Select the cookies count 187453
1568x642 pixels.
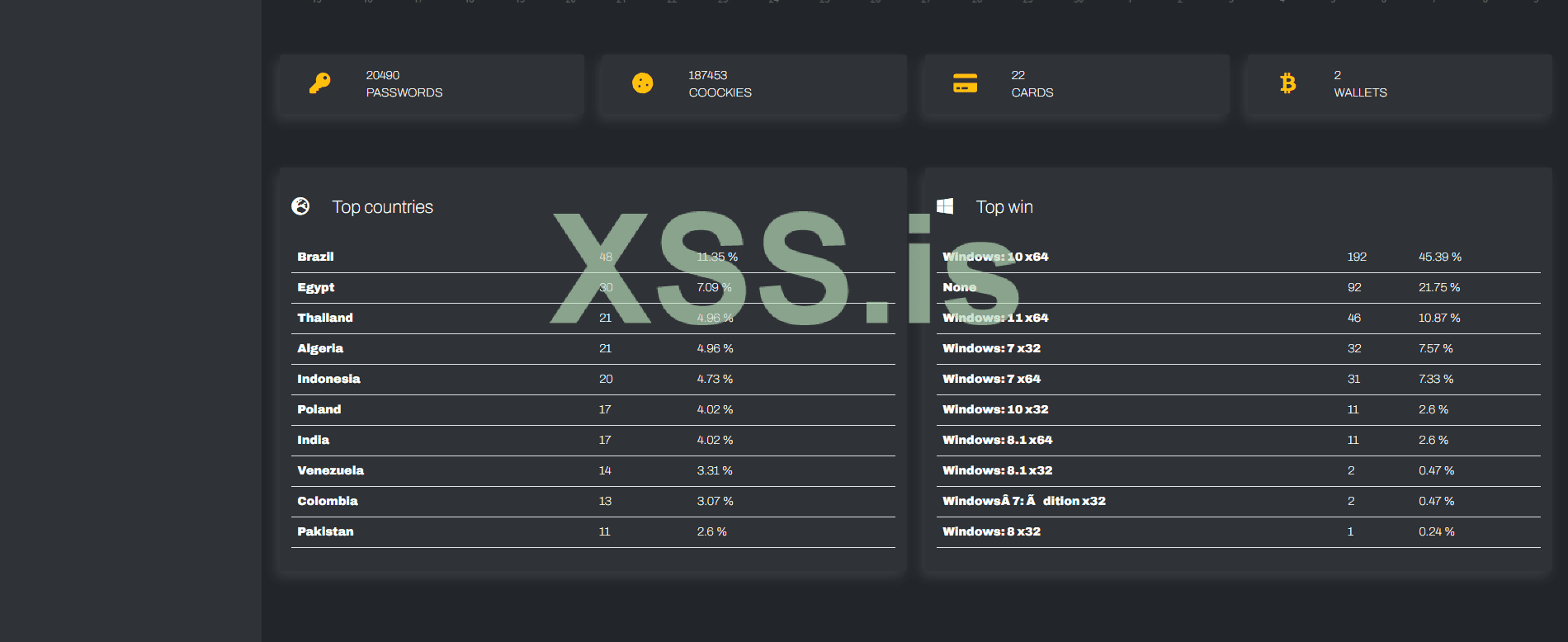click(x=708, y=75)
